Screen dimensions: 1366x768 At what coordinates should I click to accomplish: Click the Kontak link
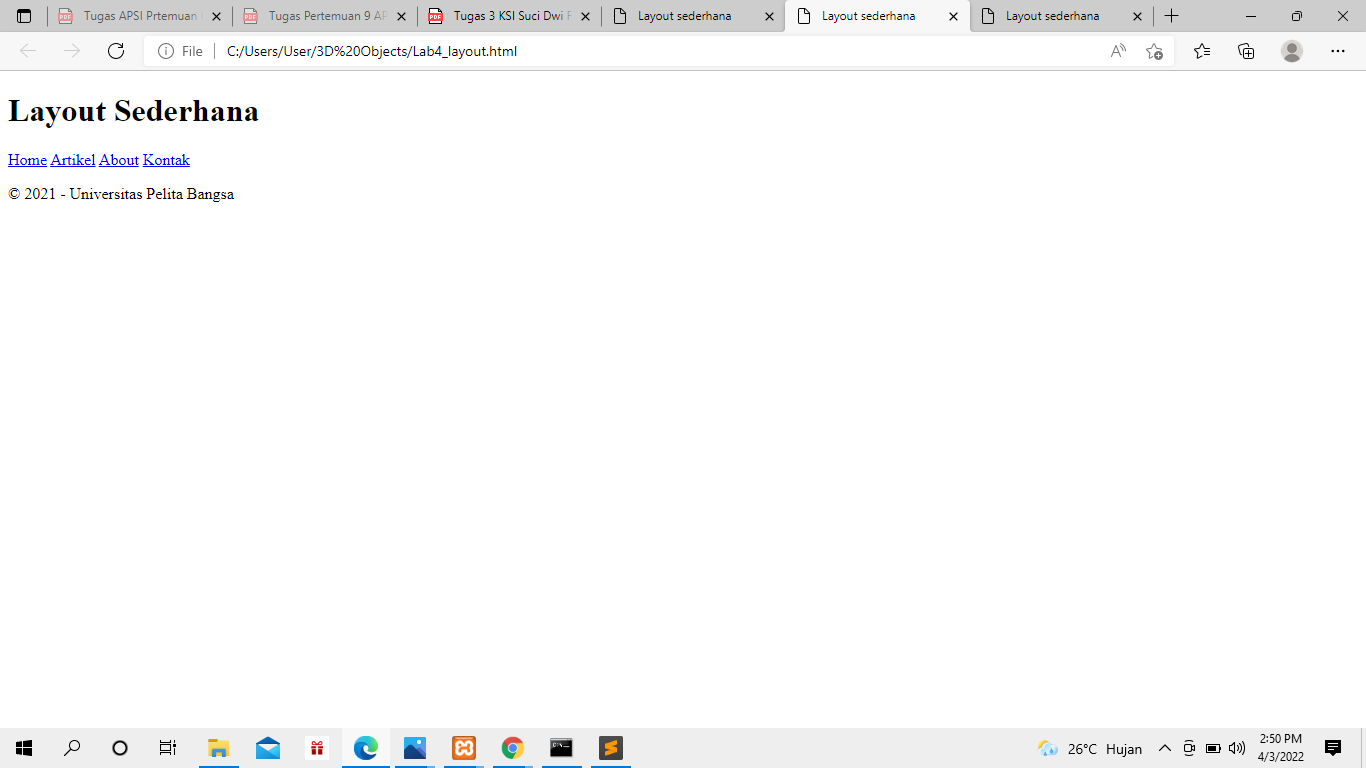(166, 160)
